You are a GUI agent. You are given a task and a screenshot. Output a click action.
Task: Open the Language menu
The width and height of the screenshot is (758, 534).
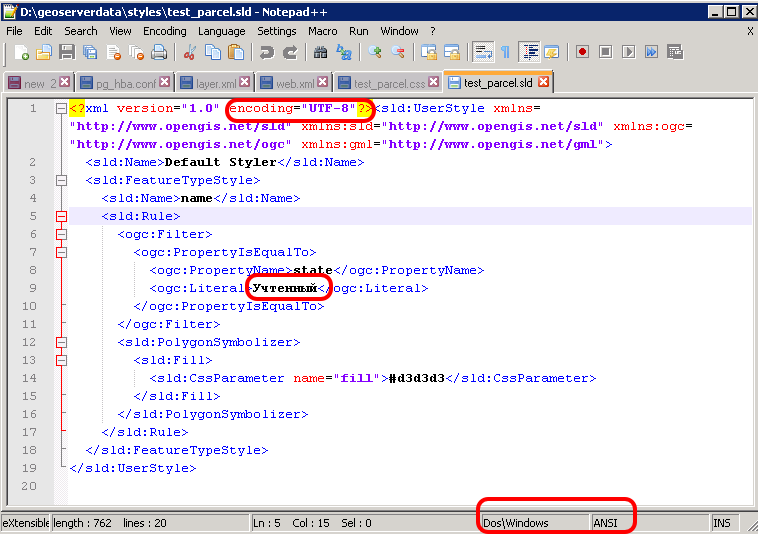[x=221, y=31]
